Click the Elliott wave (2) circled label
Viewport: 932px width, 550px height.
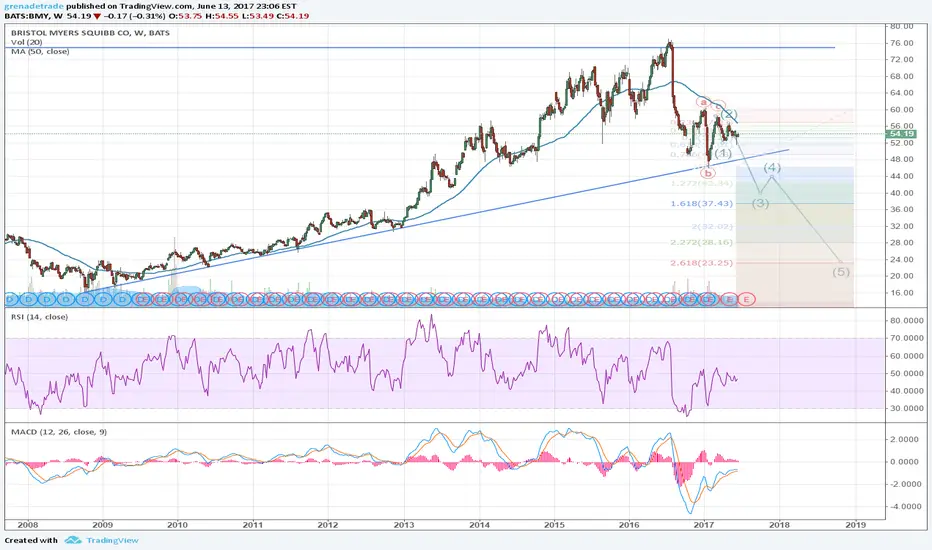729,114
